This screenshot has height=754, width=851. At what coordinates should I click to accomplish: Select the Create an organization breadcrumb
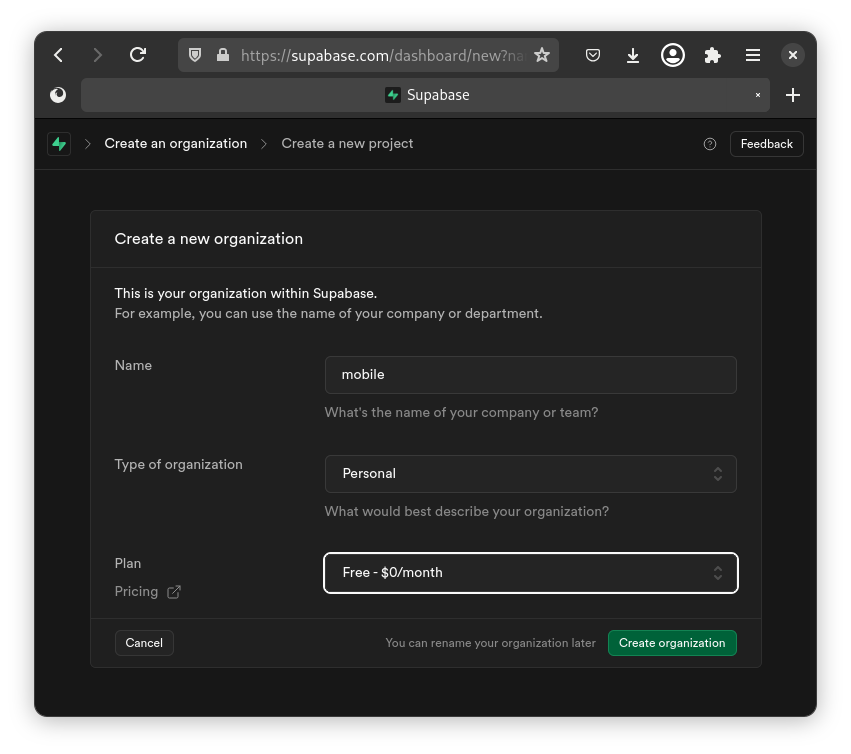click(x=175, y=143)
